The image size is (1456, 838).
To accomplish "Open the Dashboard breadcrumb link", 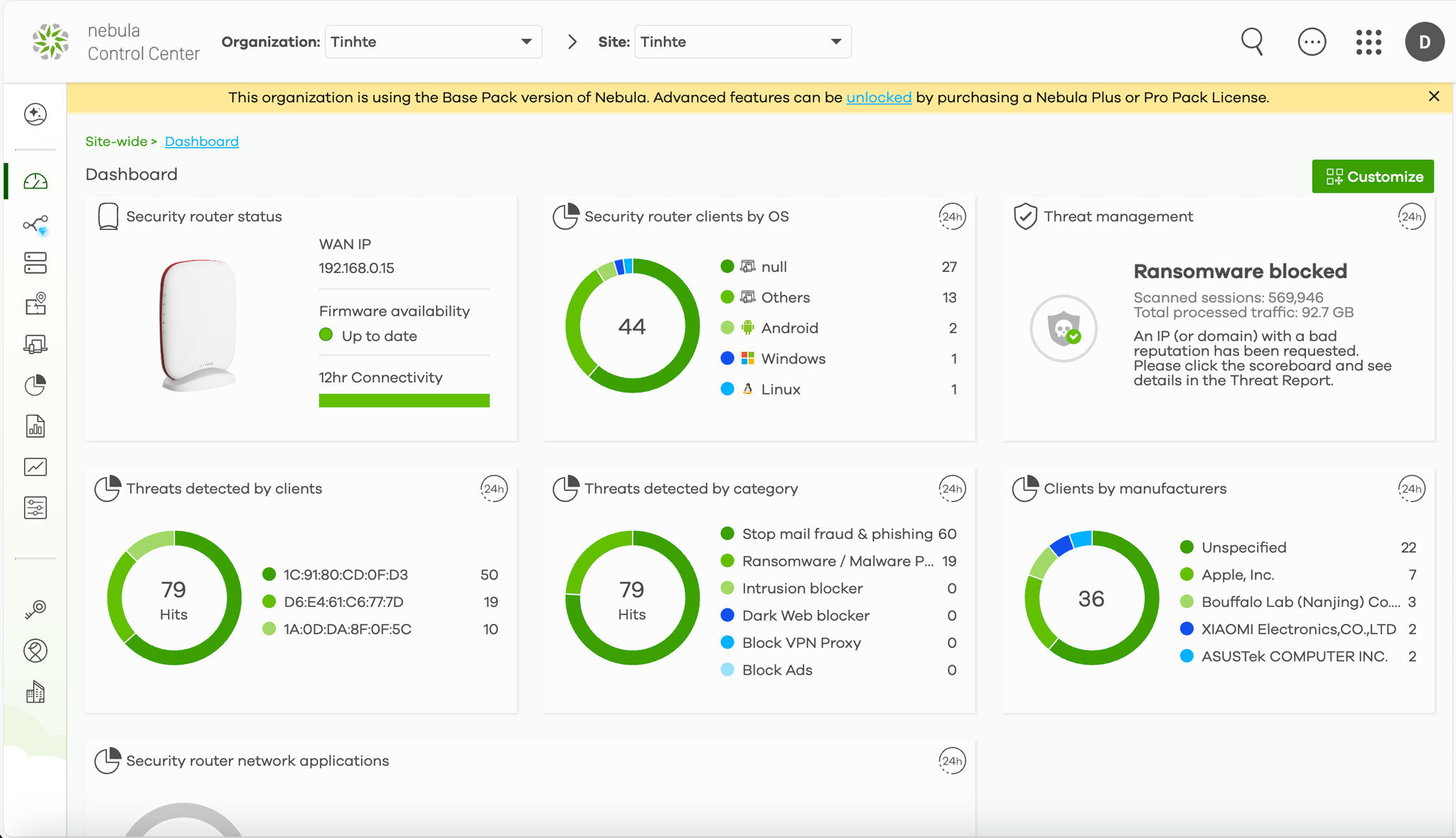I will [x=202, y=141].
